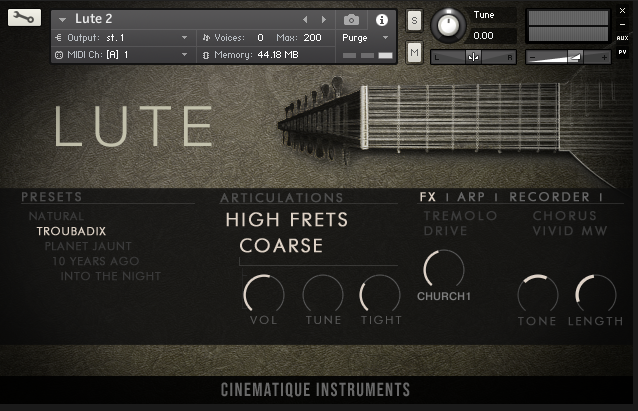
Task: Click the VOL knob
Action: coord(264,295)
